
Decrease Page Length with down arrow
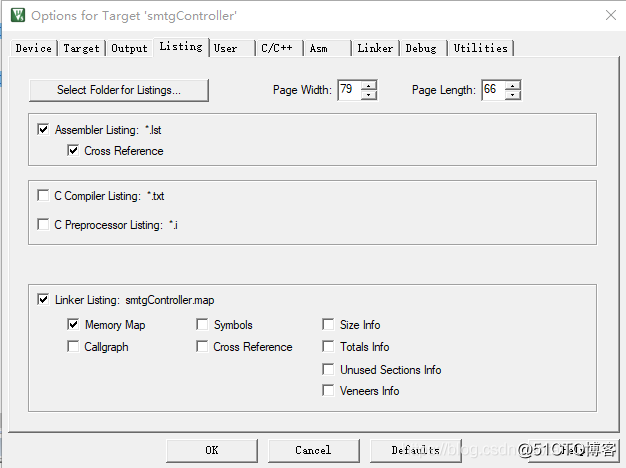click(513, 95)
